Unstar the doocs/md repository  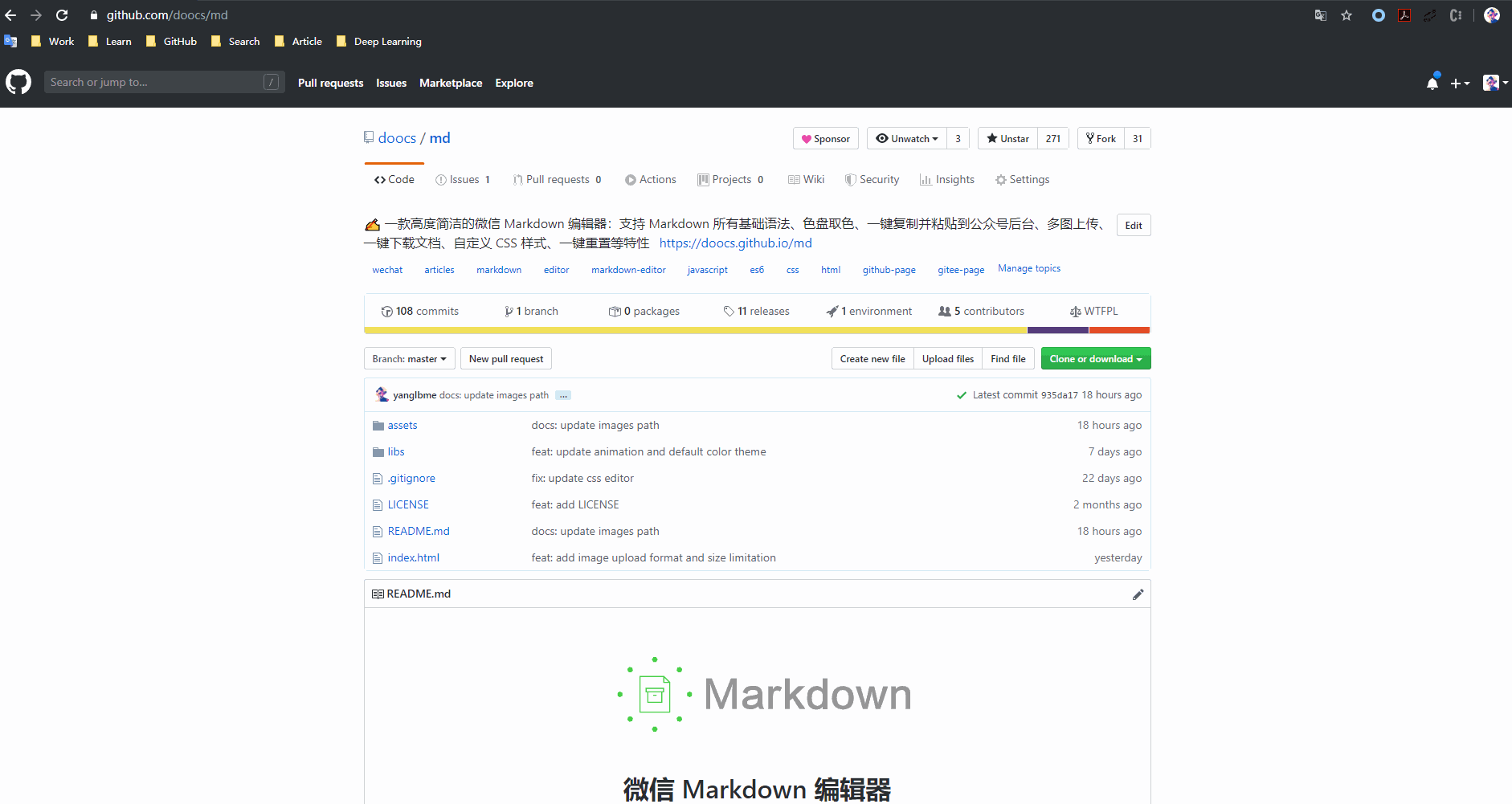click(1007, 138)
